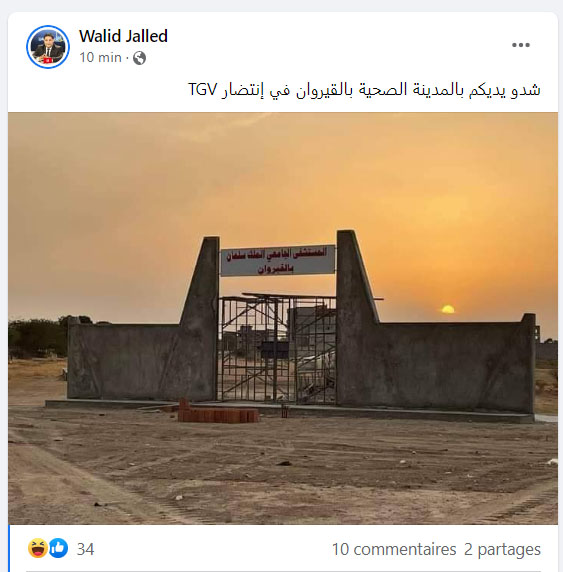This screenshot has height=572, width=563.
Task: Click the metal scaffolding gate in photo
Action: tap(277, 348)
